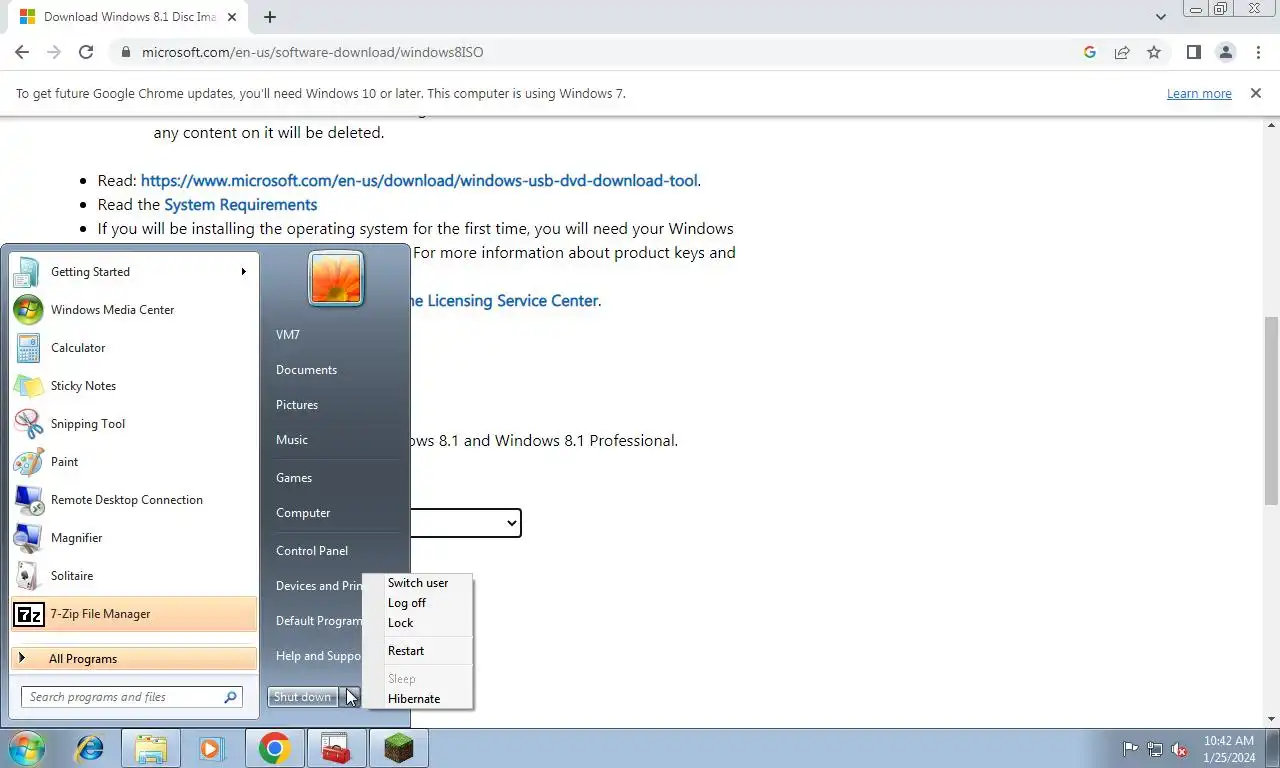The image size is (1280, 768).
Task: Open Pictures from the Start menu
Action: [297, 405]
